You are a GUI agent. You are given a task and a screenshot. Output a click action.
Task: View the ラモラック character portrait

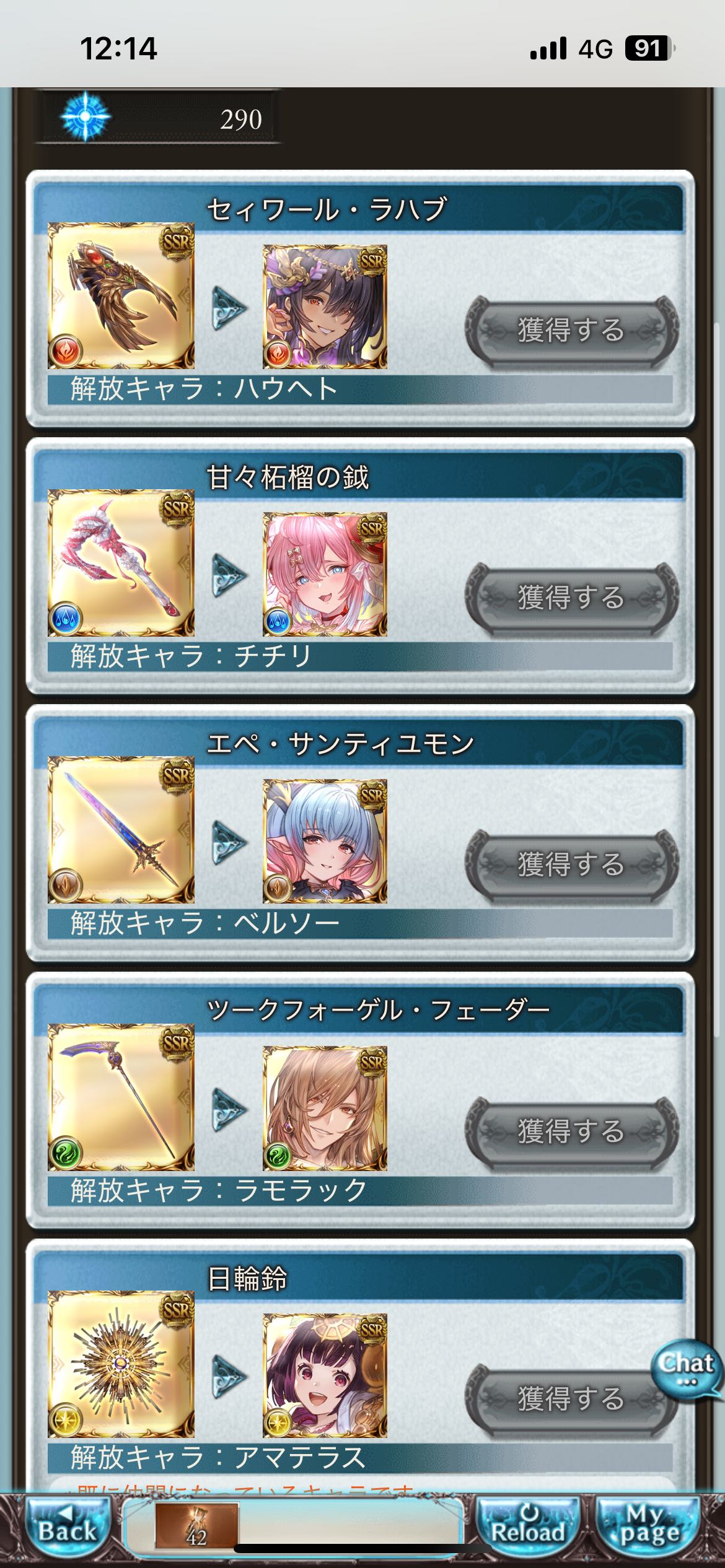click(325, 1108)
